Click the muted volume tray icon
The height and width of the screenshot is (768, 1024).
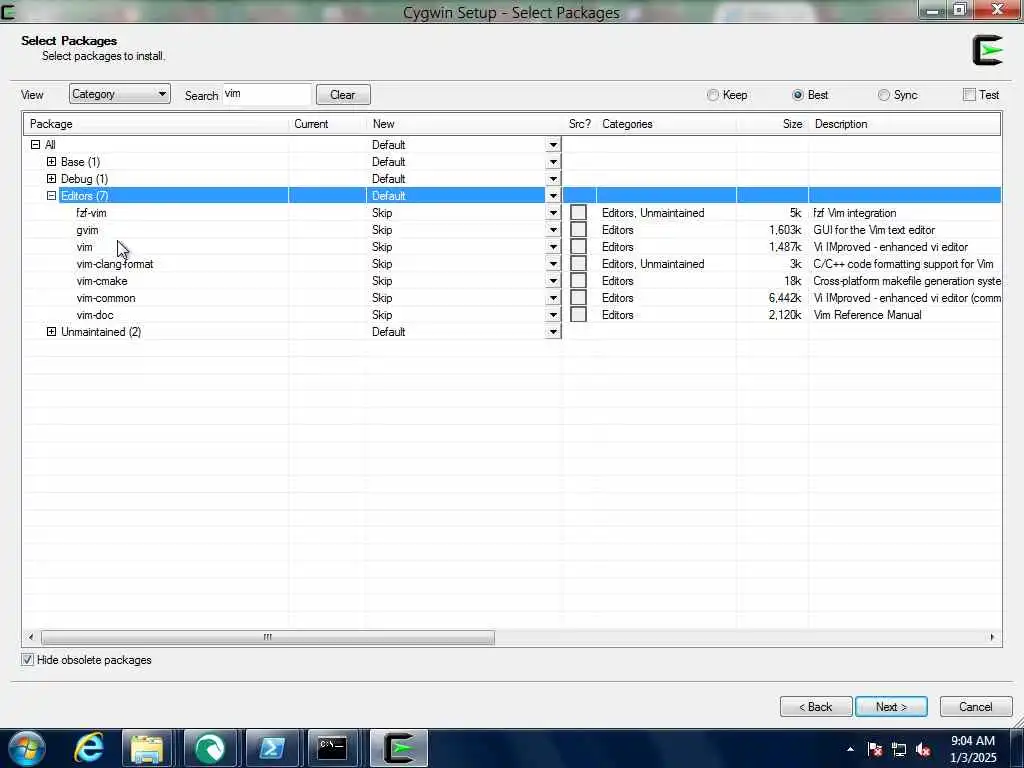click(923, 749)
